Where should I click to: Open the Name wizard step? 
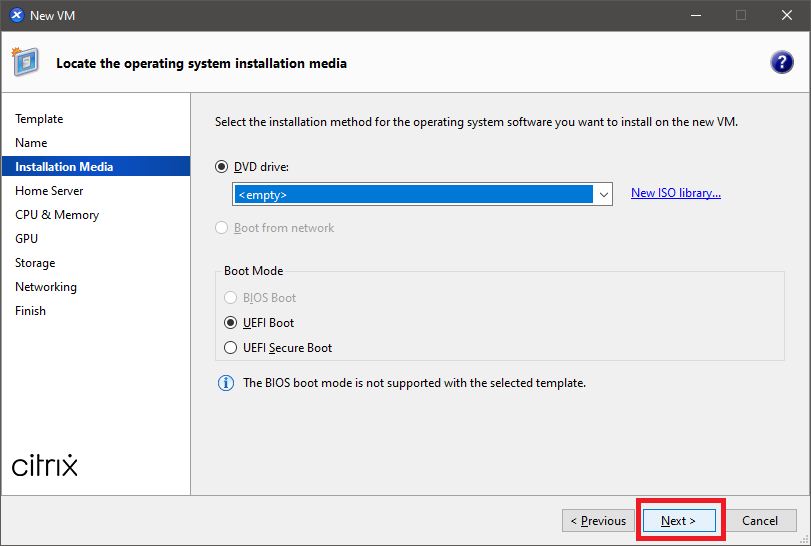[31, 143]
